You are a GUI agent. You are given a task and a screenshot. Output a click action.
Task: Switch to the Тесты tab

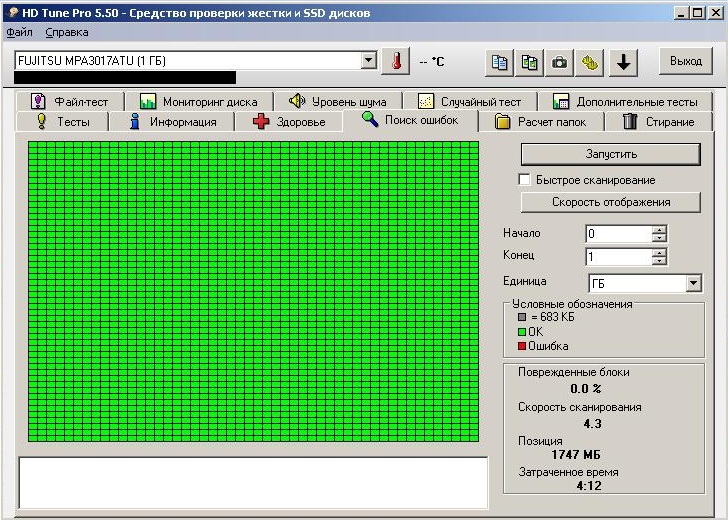63,122
